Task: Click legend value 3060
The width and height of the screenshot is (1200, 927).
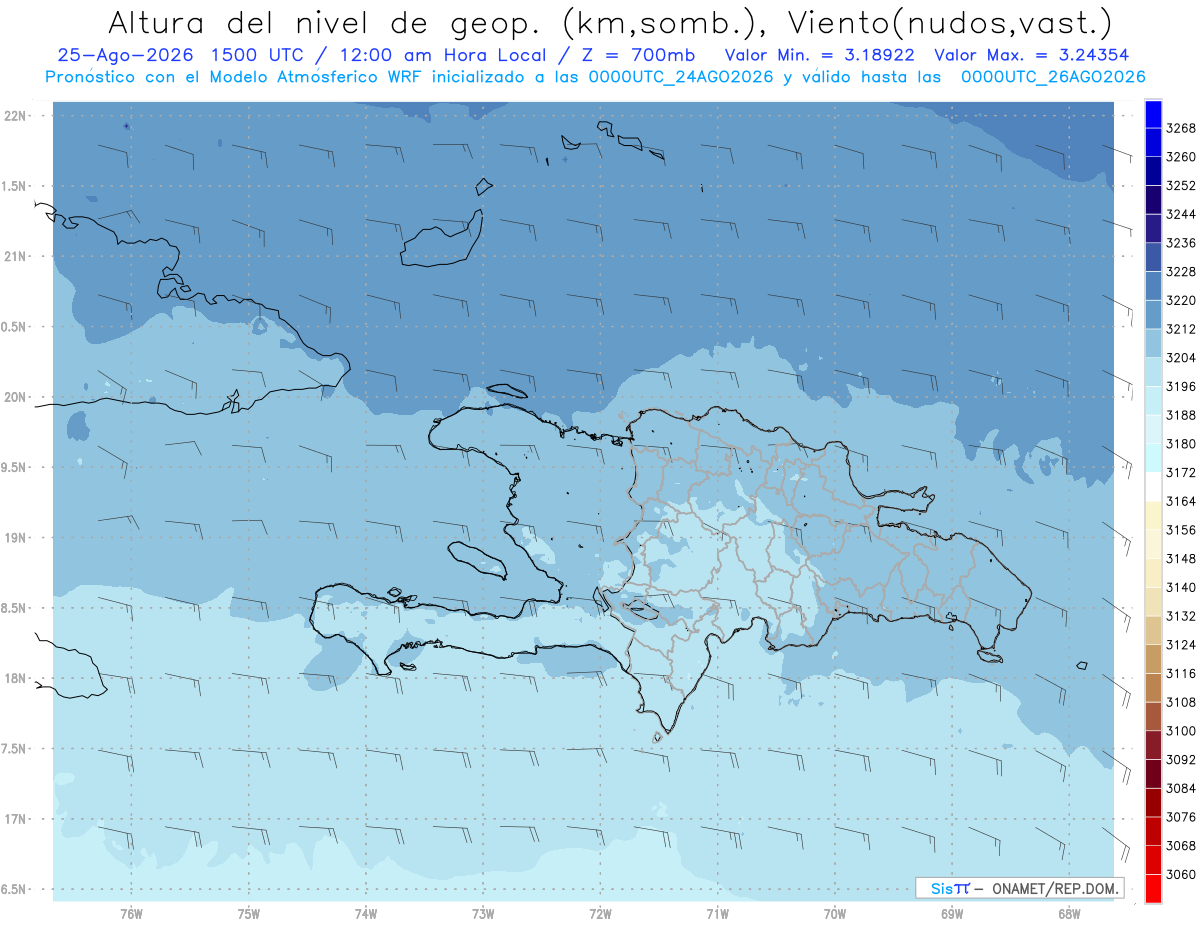Action: tap(1181, 875)
